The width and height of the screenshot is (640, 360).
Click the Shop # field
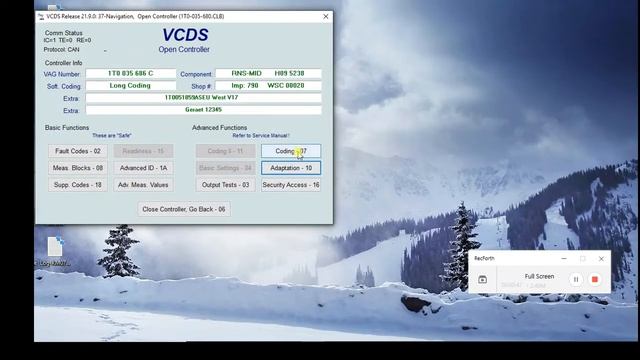coord(268,86)
